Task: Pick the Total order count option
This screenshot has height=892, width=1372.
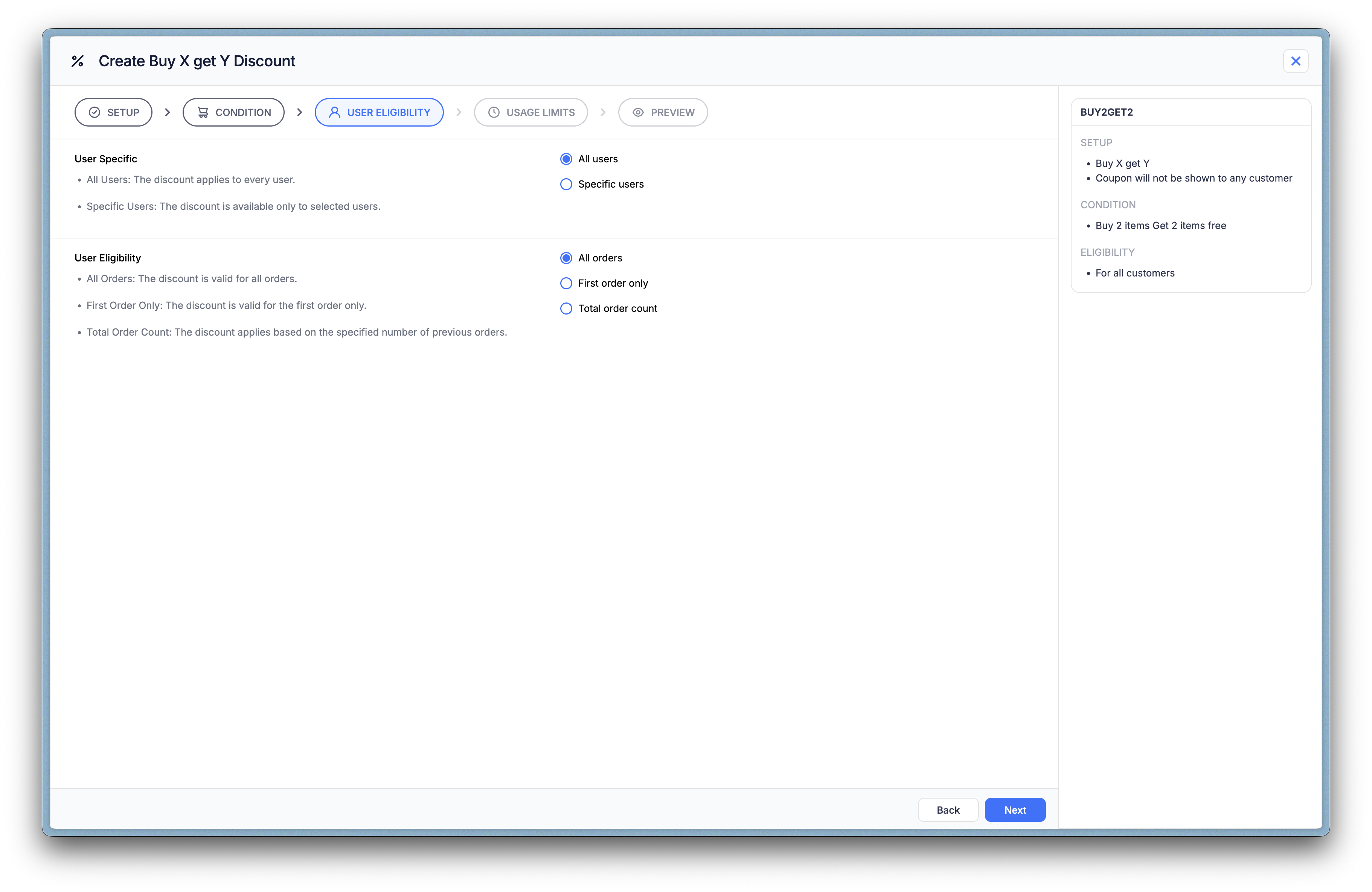Action: coord(566,309)
